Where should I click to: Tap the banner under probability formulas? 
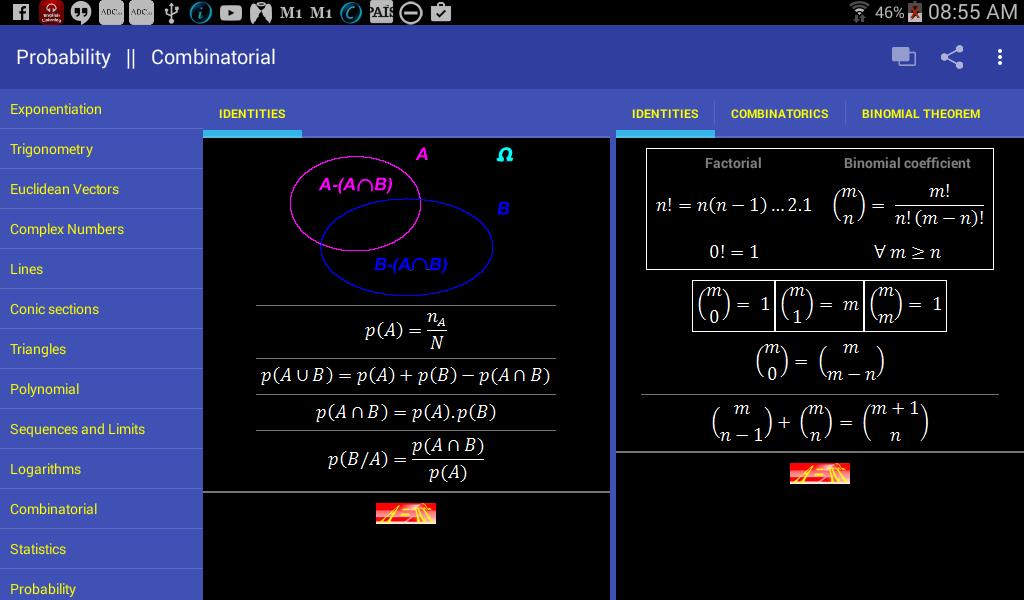click(405, 513)
